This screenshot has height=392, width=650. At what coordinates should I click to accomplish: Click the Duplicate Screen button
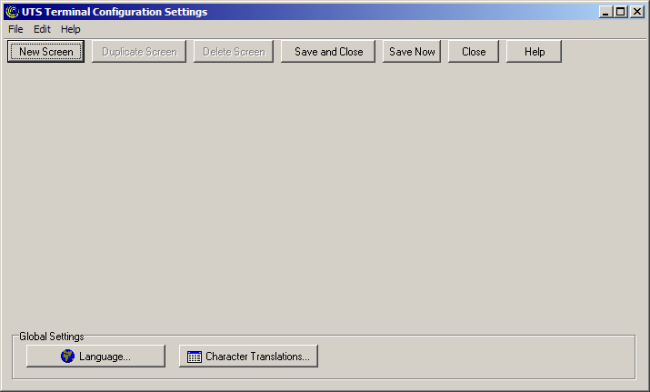point(139,52)
